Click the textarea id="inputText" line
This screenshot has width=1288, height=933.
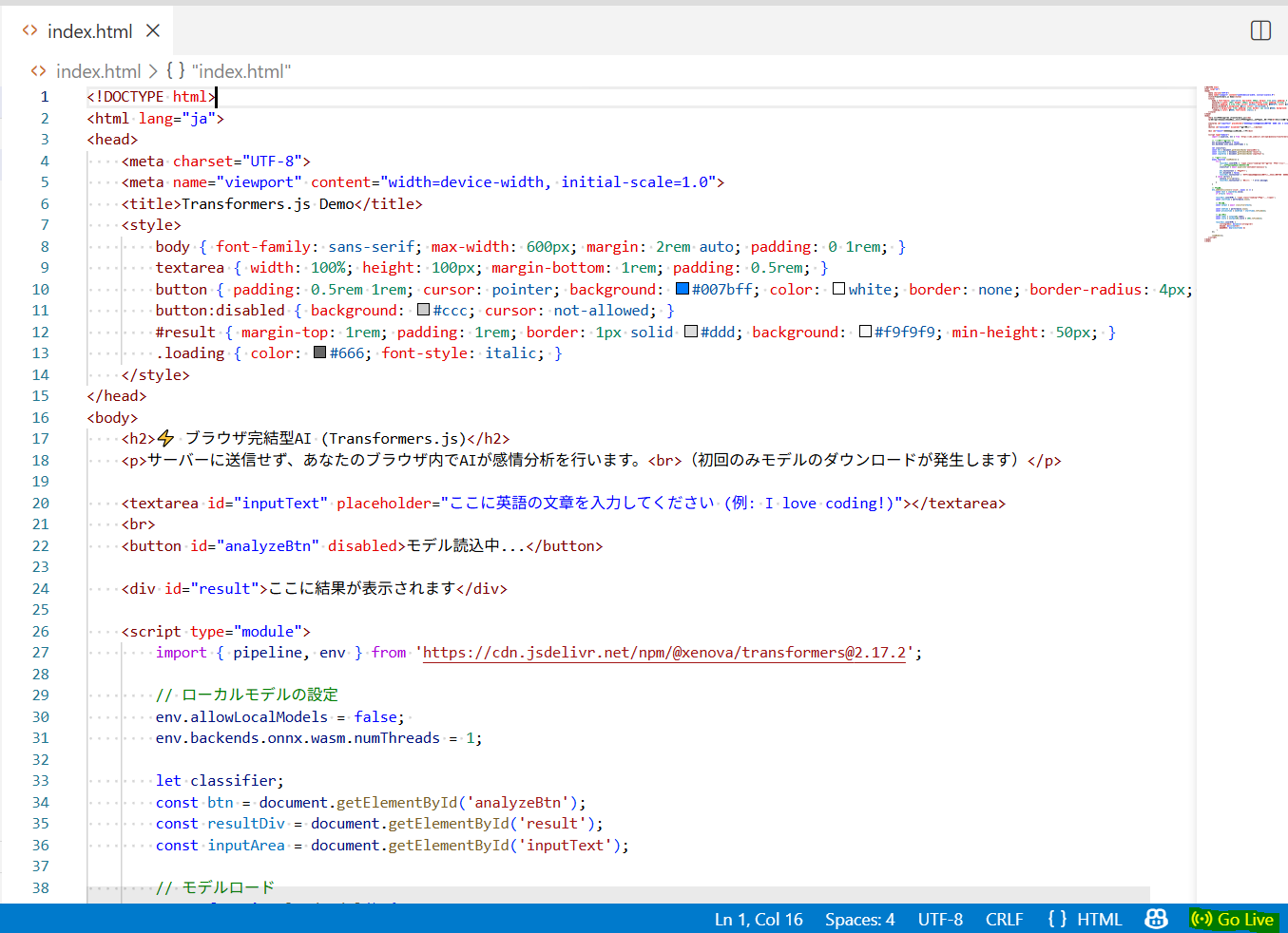[x=564, y=503]
